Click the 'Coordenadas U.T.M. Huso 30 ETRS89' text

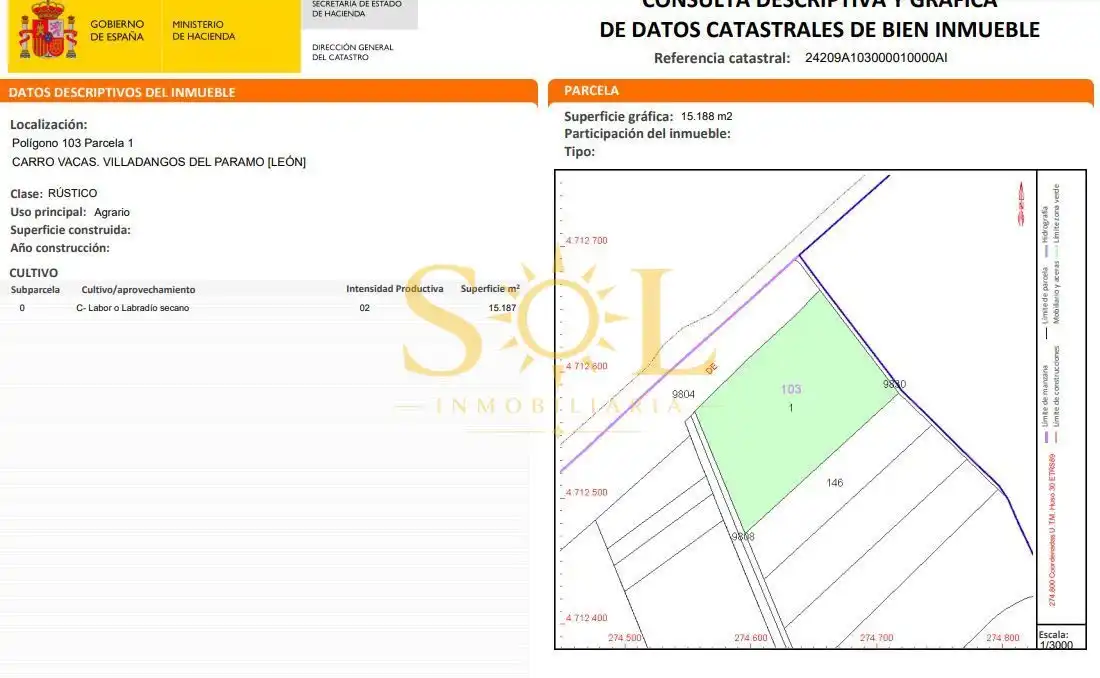click(1052, 530)
